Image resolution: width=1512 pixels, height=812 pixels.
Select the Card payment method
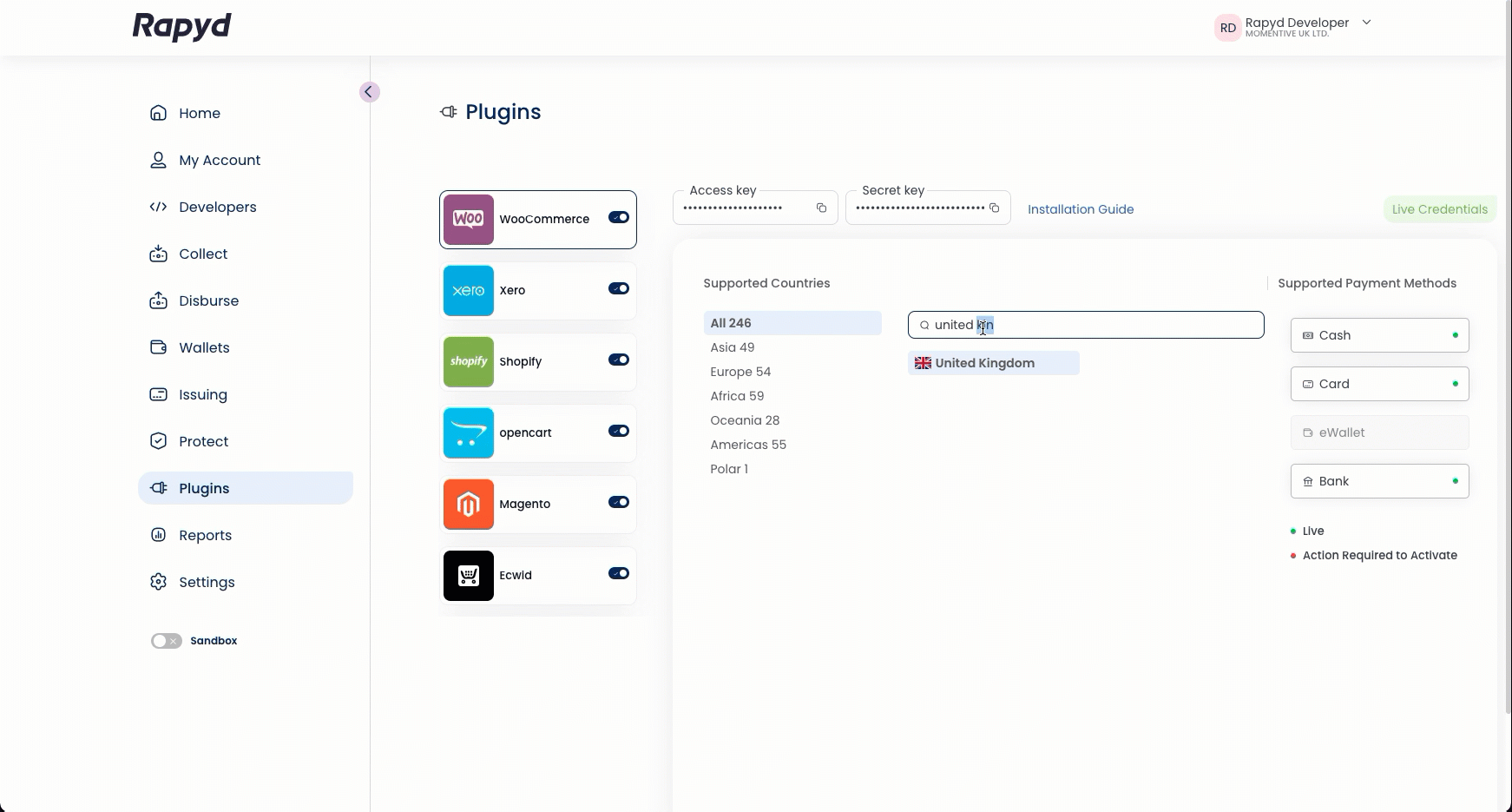coord(1380,384)
